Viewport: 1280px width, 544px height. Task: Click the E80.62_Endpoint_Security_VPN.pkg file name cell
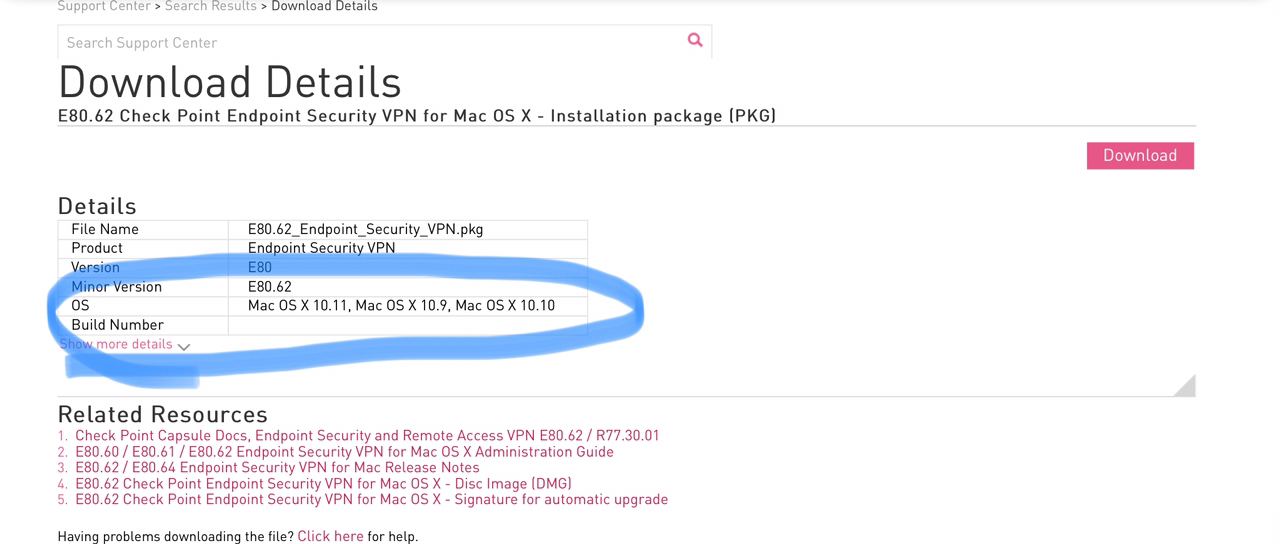(x=365, y=229)
